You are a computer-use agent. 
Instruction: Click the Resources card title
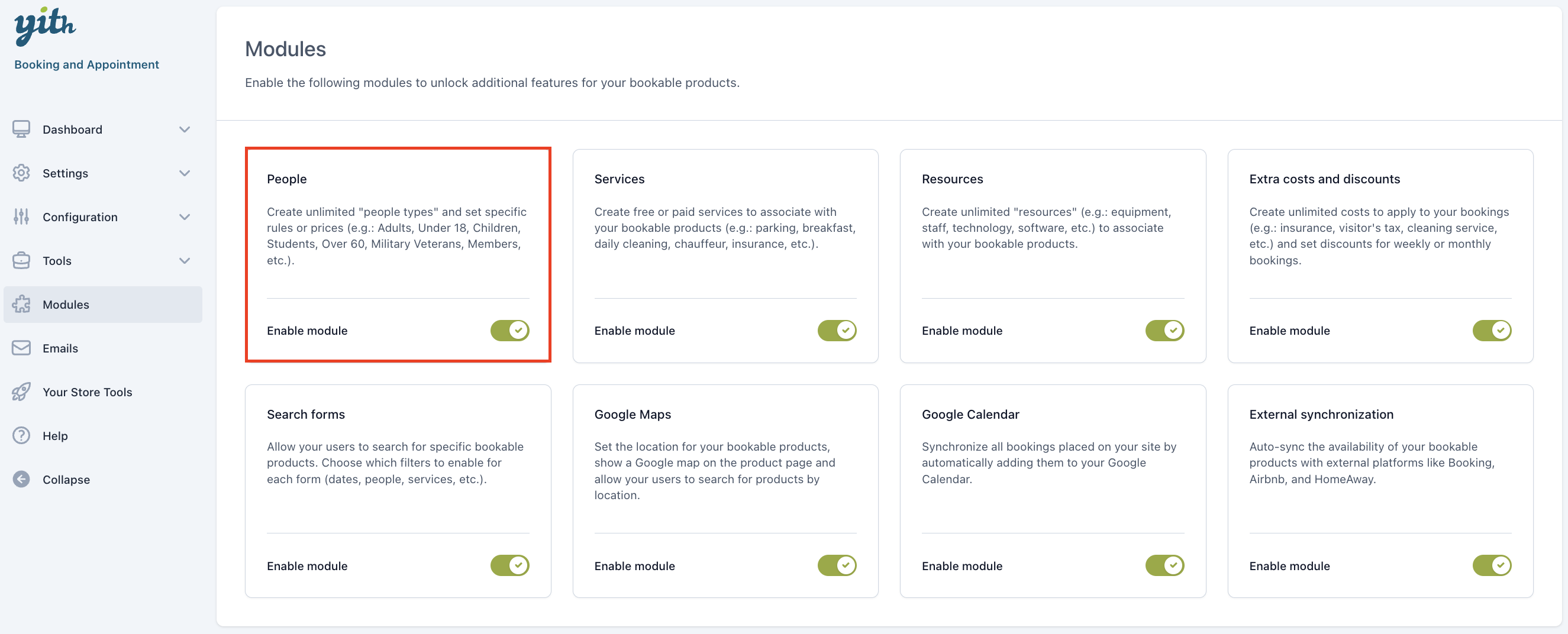[952, 179]
